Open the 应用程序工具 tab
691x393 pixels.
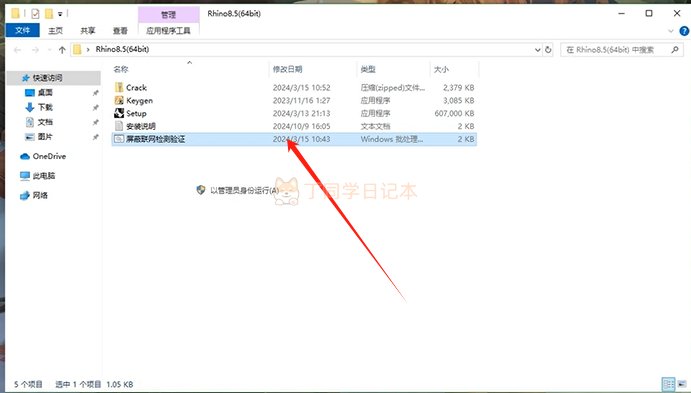pos(168,30)
